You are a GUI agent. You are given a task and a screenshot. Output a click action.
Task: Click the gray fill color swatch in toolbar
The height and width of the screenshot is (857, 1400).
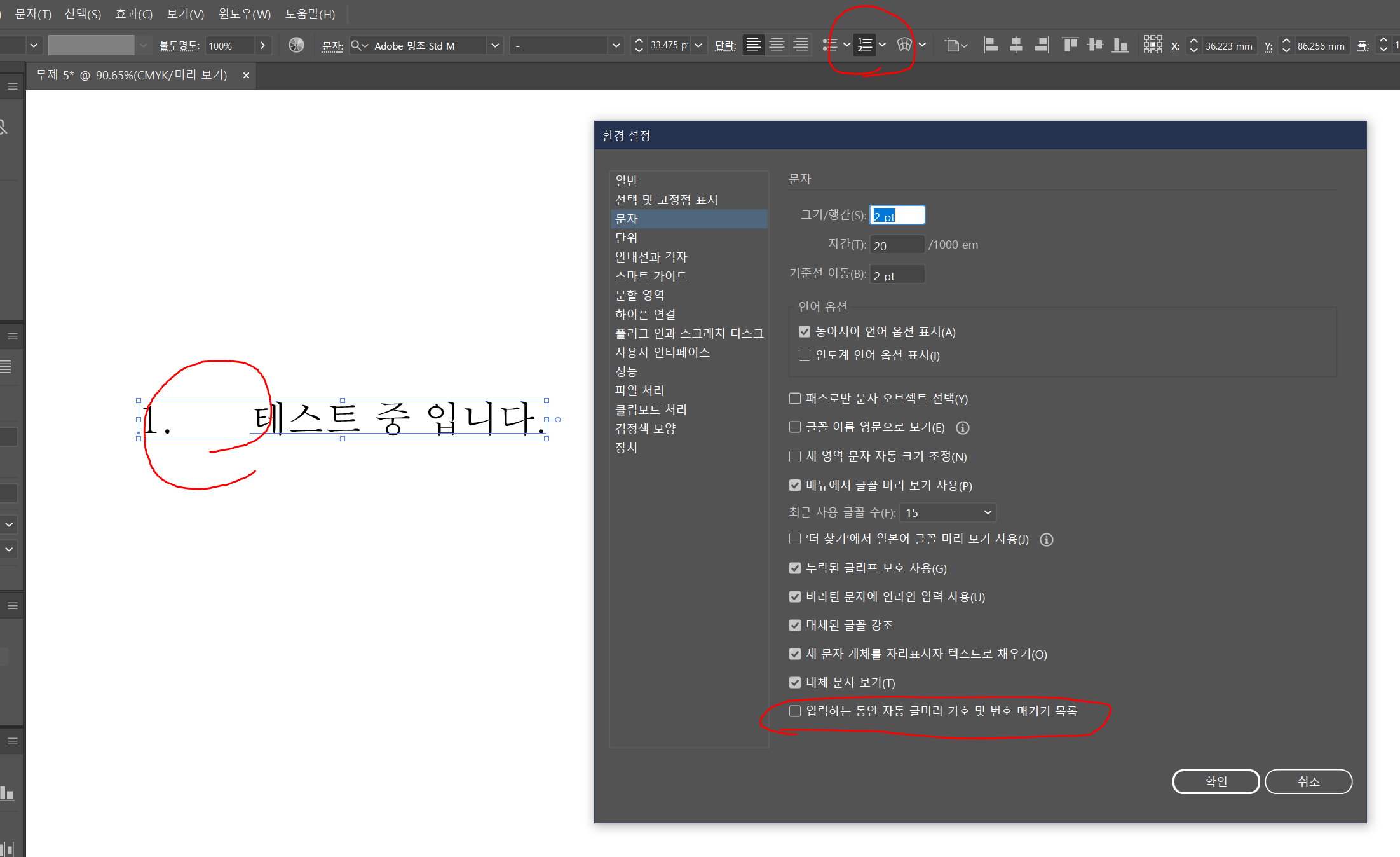coord(91,46)
